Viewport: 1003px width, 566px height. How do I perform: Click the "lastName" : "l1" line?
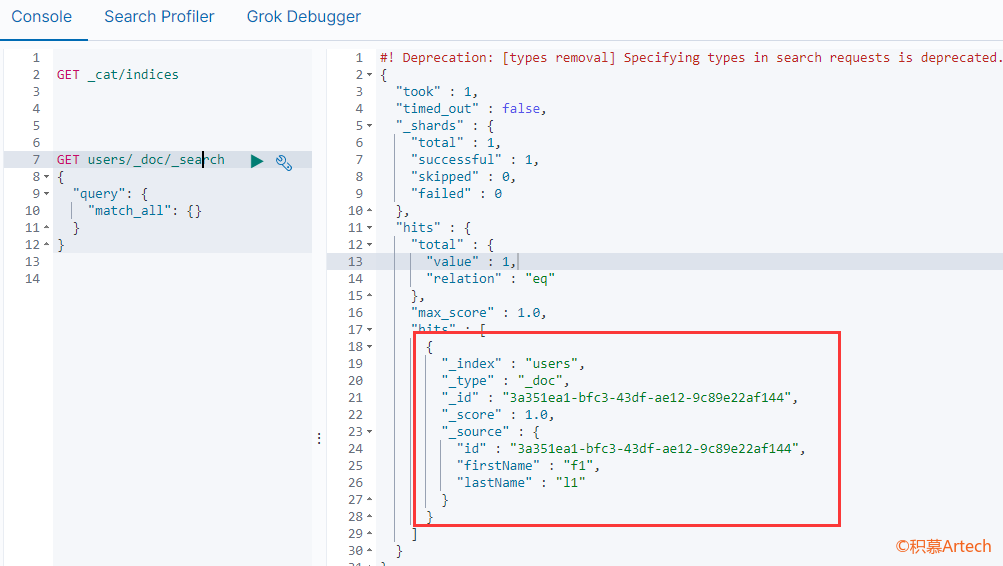[x=521, y=483]
